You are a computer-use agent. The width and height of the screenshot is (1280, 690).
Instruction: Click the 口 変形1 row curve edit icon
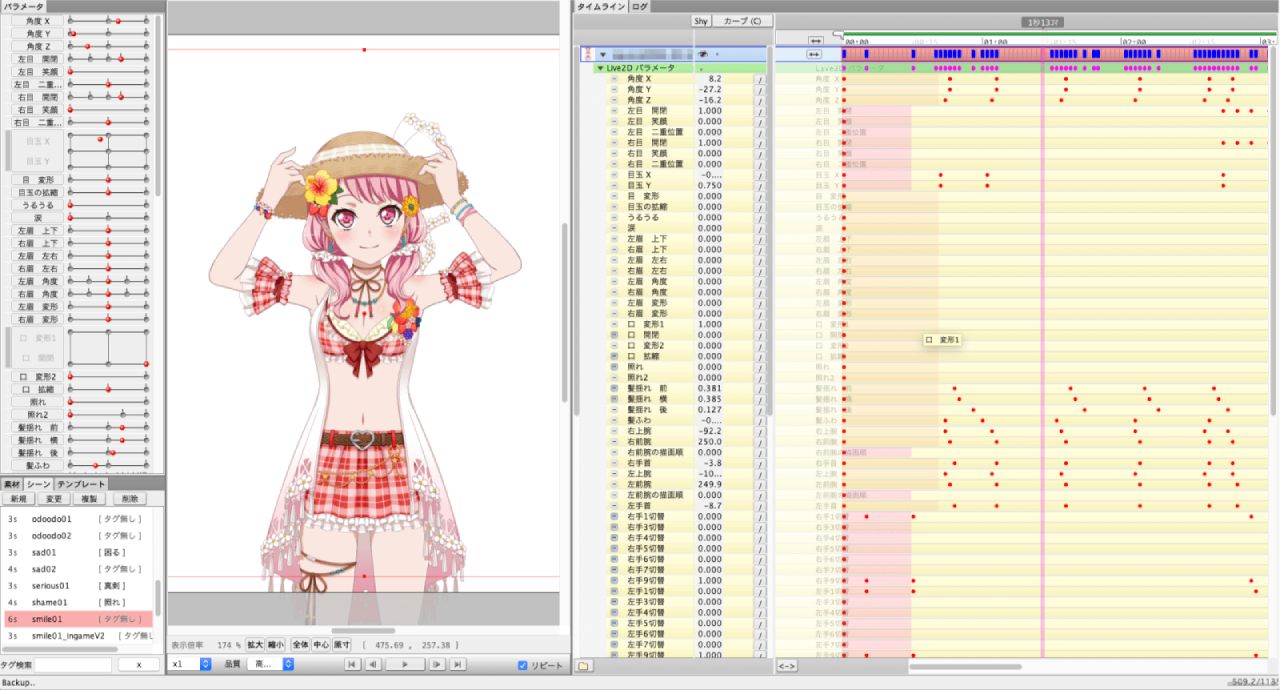(760, 324)
